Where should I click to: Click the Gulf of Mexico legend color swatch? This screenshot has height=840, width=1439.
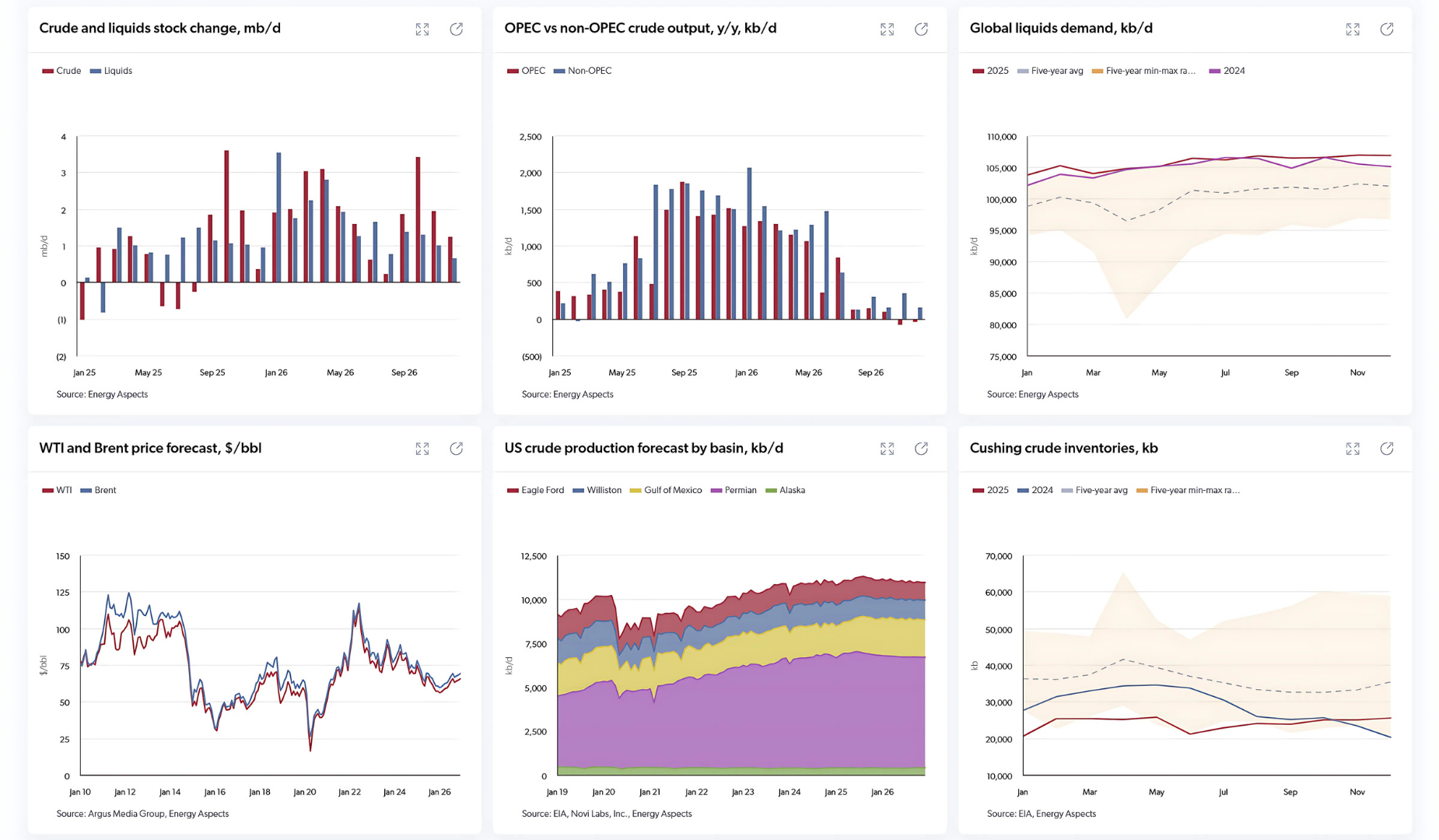(635, 491)
